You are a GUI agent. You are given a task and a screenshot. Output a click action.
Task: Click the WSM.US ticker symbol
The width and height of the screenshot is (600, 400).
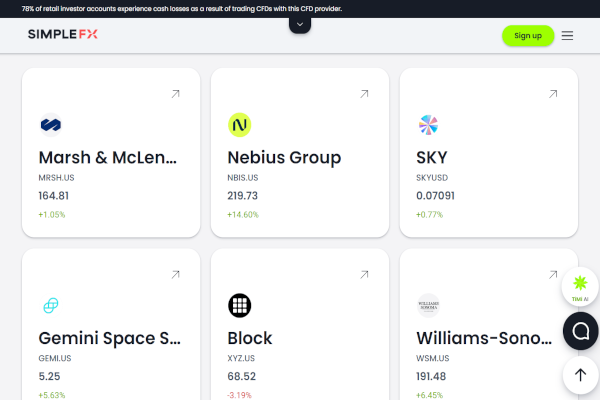point(433,358)
